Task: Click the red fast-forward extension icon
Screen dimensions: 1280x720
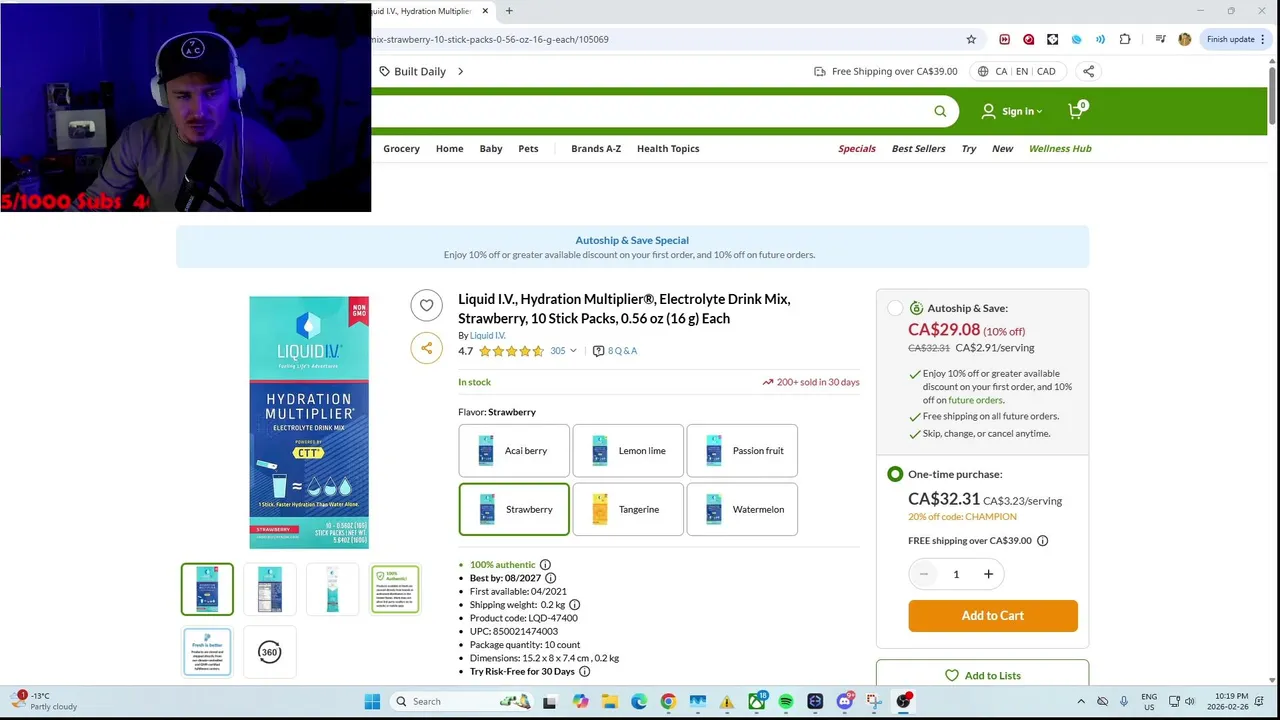Action: point(1004,39)
